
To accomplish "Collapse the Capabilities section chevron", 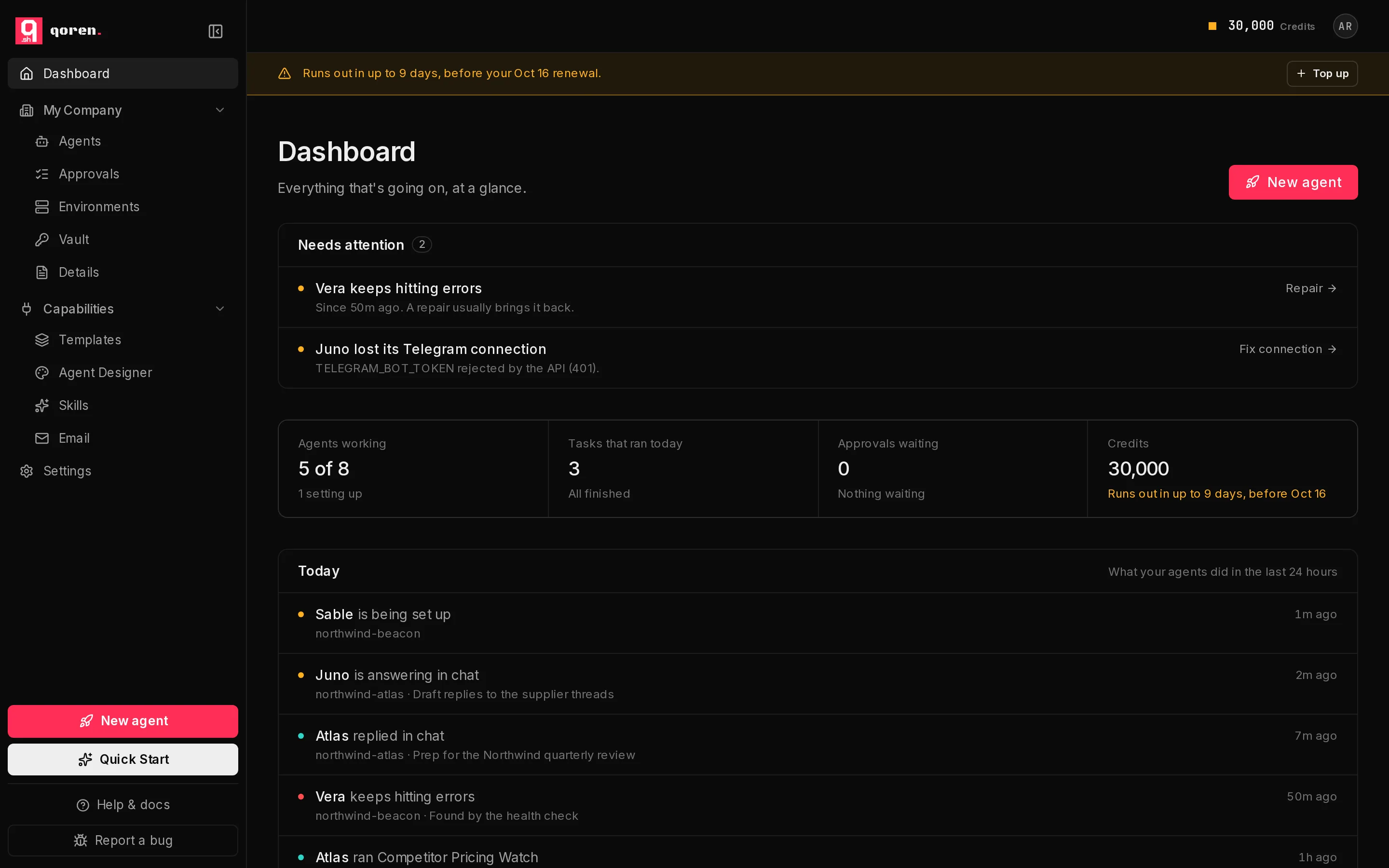I will click(220, 309).
